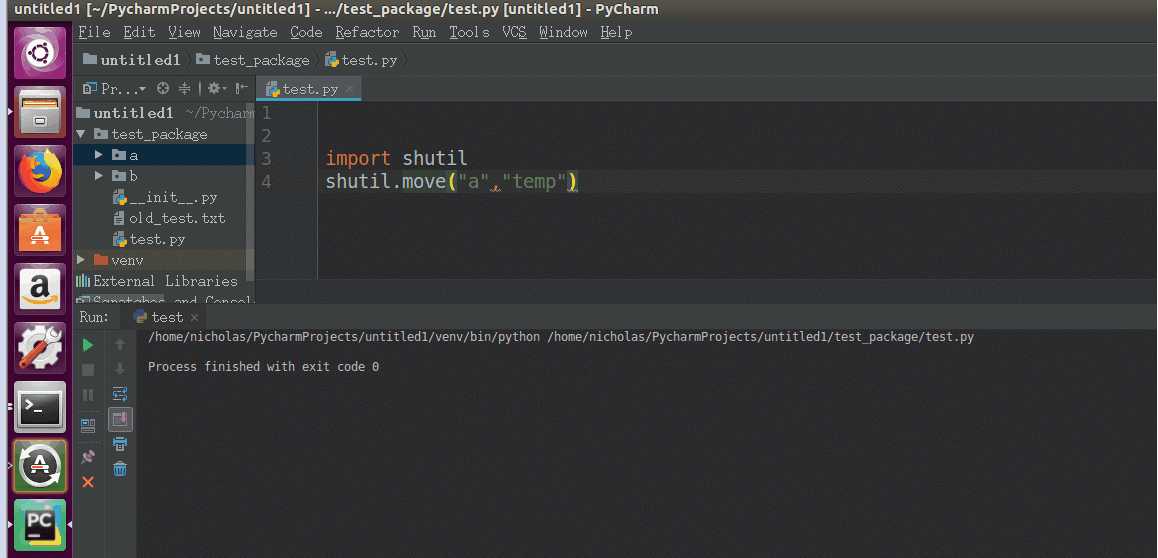Image resolution: width=1158 pixels, height=558 pixels.
Task: Open the Code menu
Action: (306, 32)
